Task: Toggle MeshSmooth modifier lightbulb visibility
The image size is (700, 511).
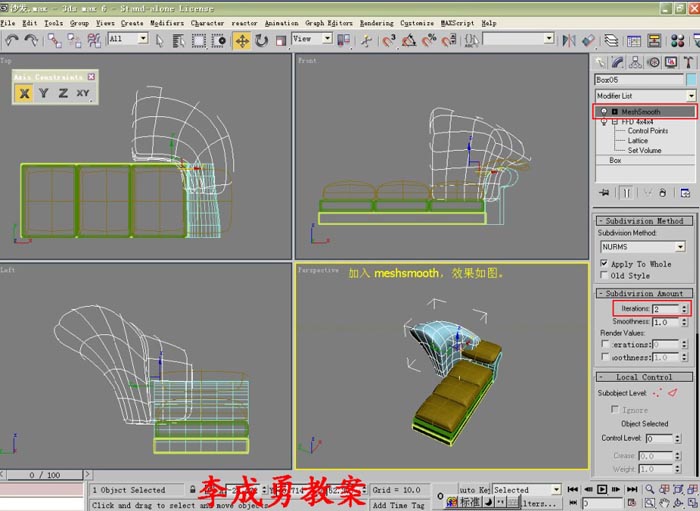Action: (604, 112)
